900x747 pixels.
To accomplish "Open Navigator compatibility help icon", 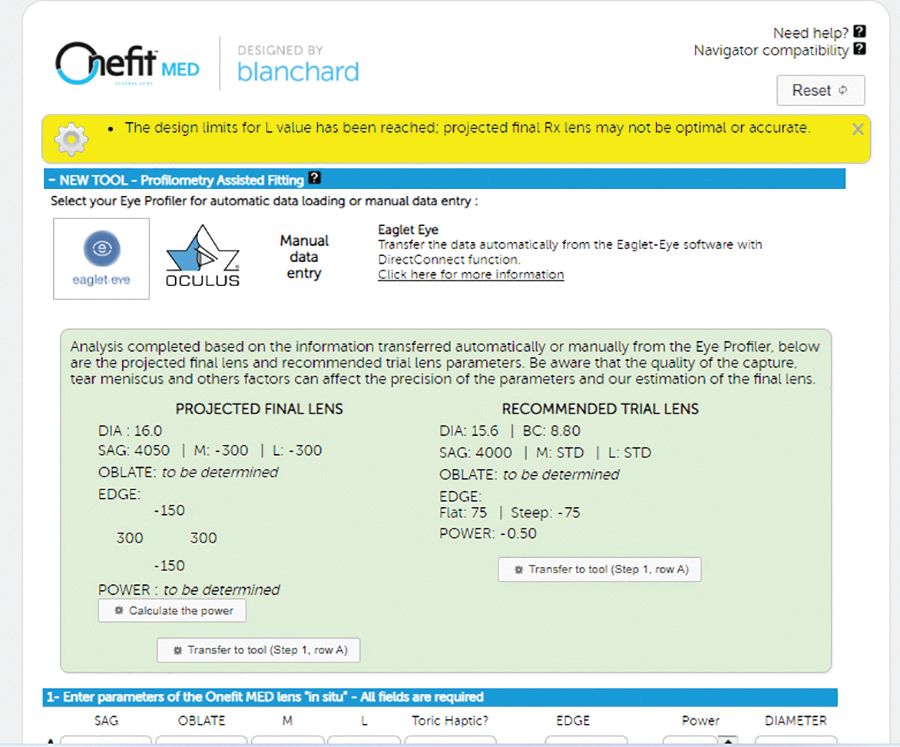I will [859, 49].
